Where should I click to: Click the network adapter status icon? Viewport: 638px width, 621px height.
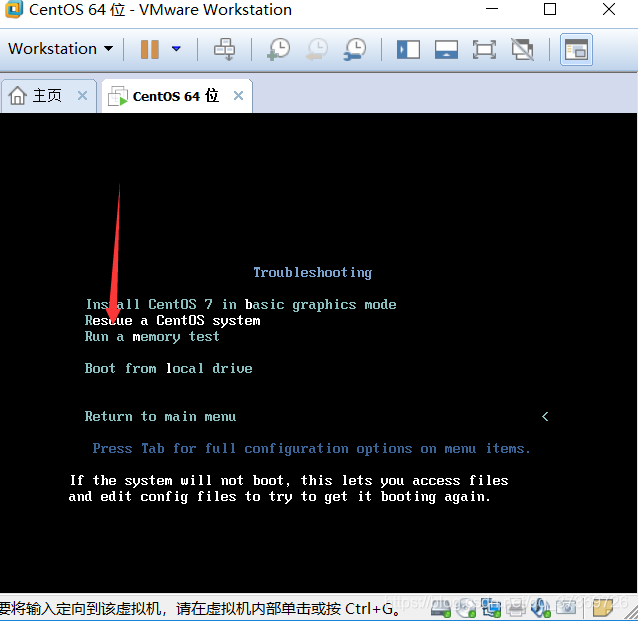point(491,608)
